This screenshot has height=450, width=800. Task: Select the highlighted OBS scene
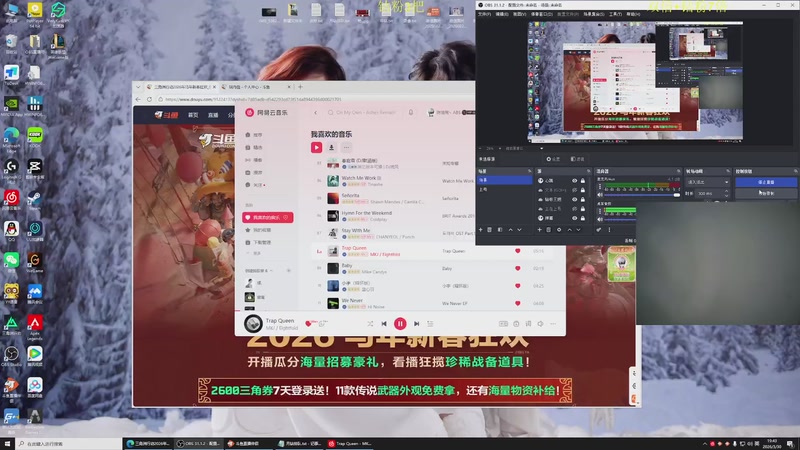point(504,180)
